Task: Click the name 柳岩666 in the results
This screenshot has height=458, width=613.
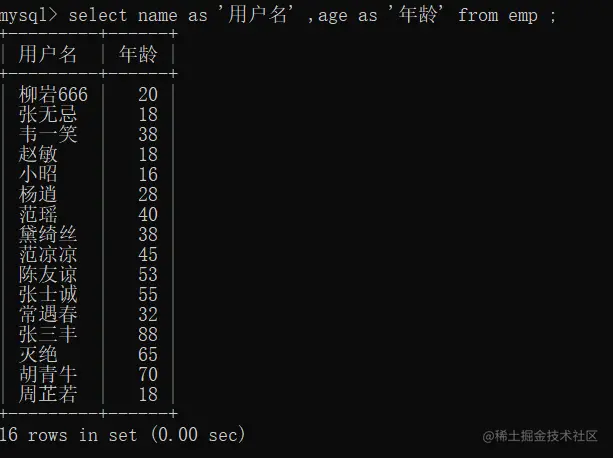Action: (53, 95)
